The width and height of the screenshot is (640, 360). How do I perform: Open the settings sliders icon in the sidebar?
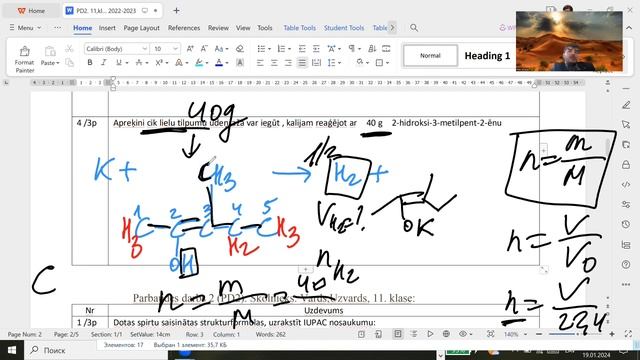tap(626, 204)
